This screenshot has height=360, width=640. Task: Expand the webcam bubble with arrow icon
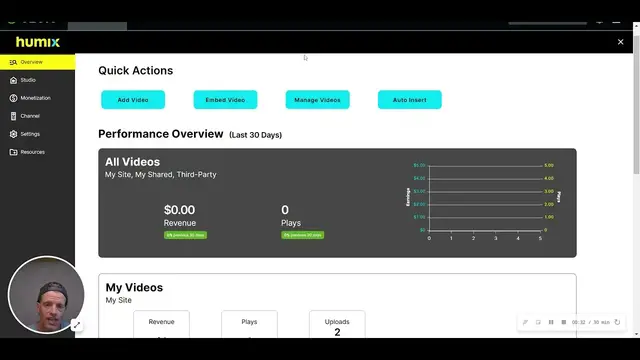coord(76,325)
